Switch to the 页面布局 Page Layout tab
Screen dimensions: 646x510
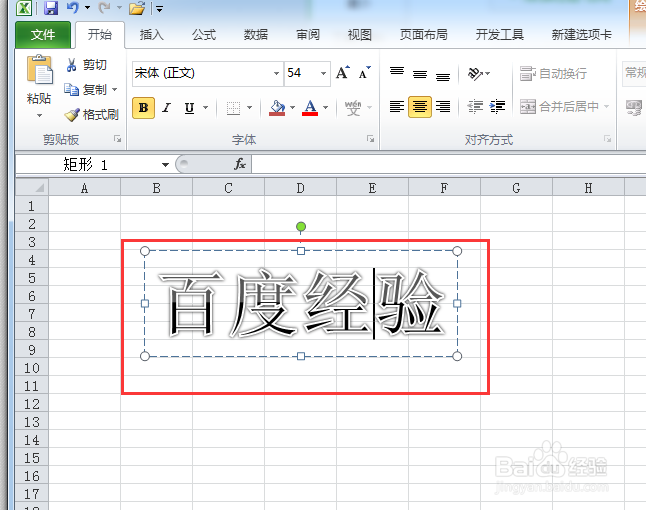[424, 35]
